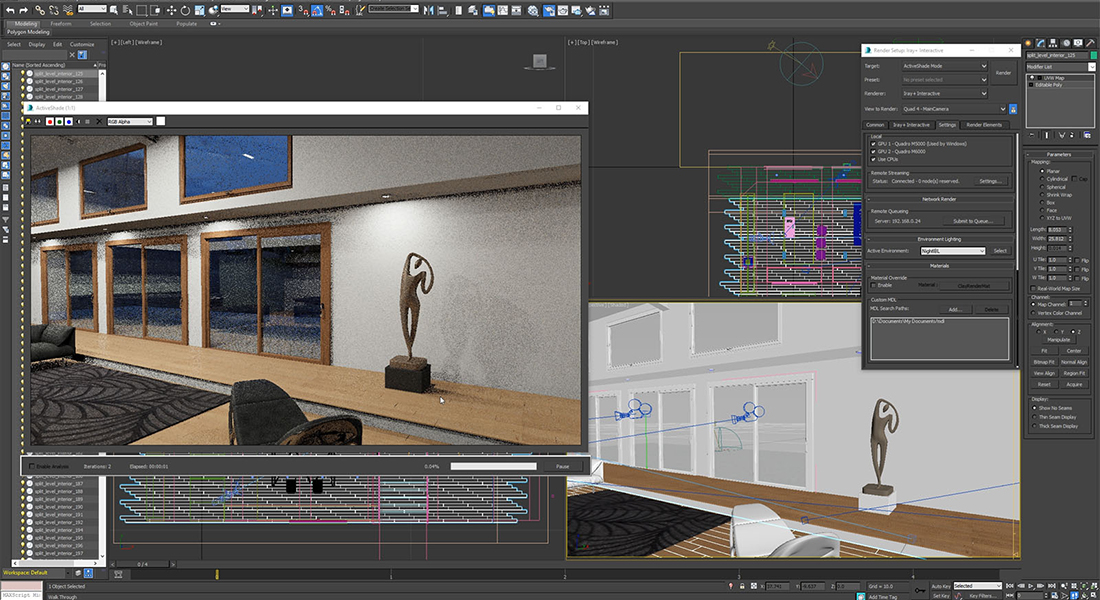The height and width of the screenshot is (600, 1100).
Task: Enable the Material Override checkbox
Action: pos(873,285)
